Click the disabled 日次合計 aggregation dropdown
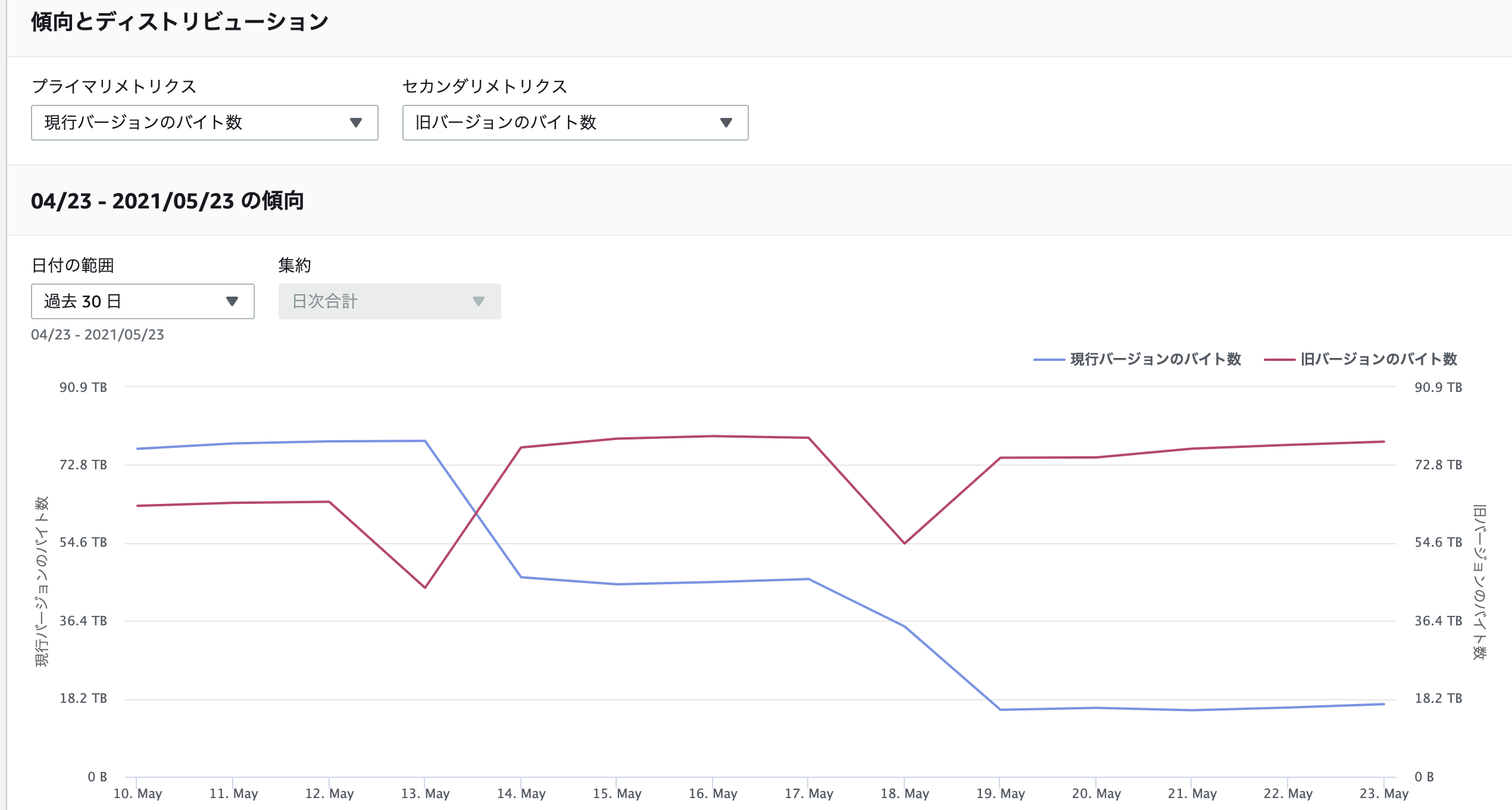1512x810 pixels. pyautogui.click(x=389, y=301)
